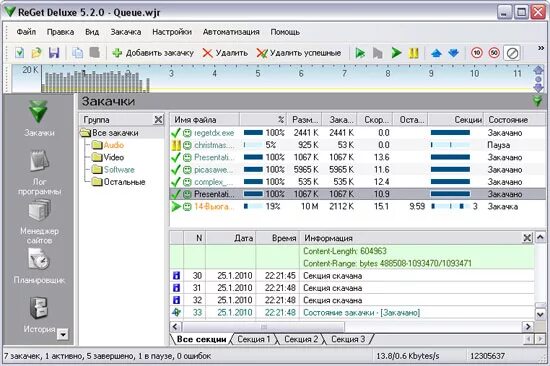Sort by Имя файла column header
The width and height of the screenshot is (550, 366).
click(x=205, y=120)
